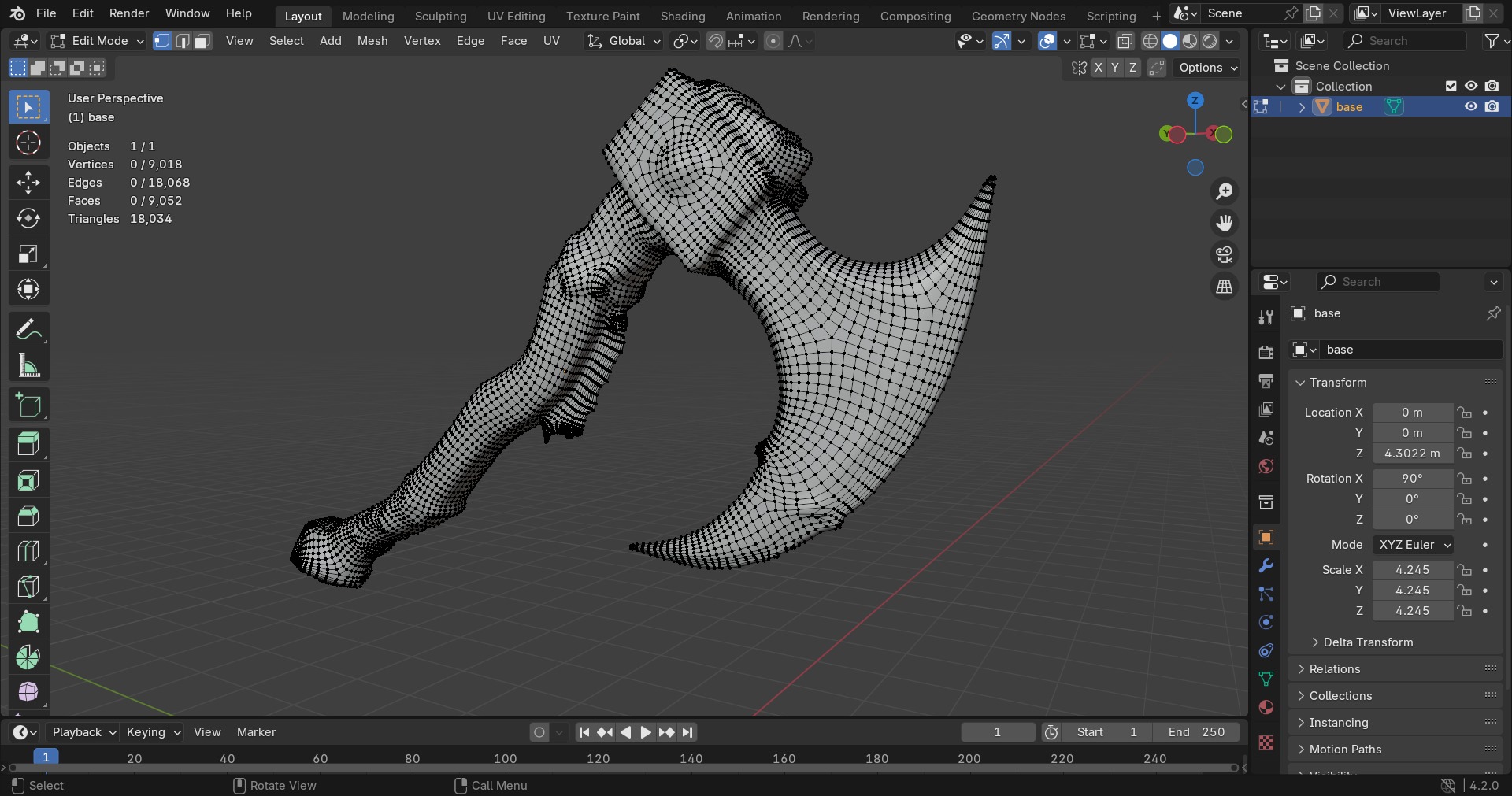Enable vertex select mode

point(162,41)
